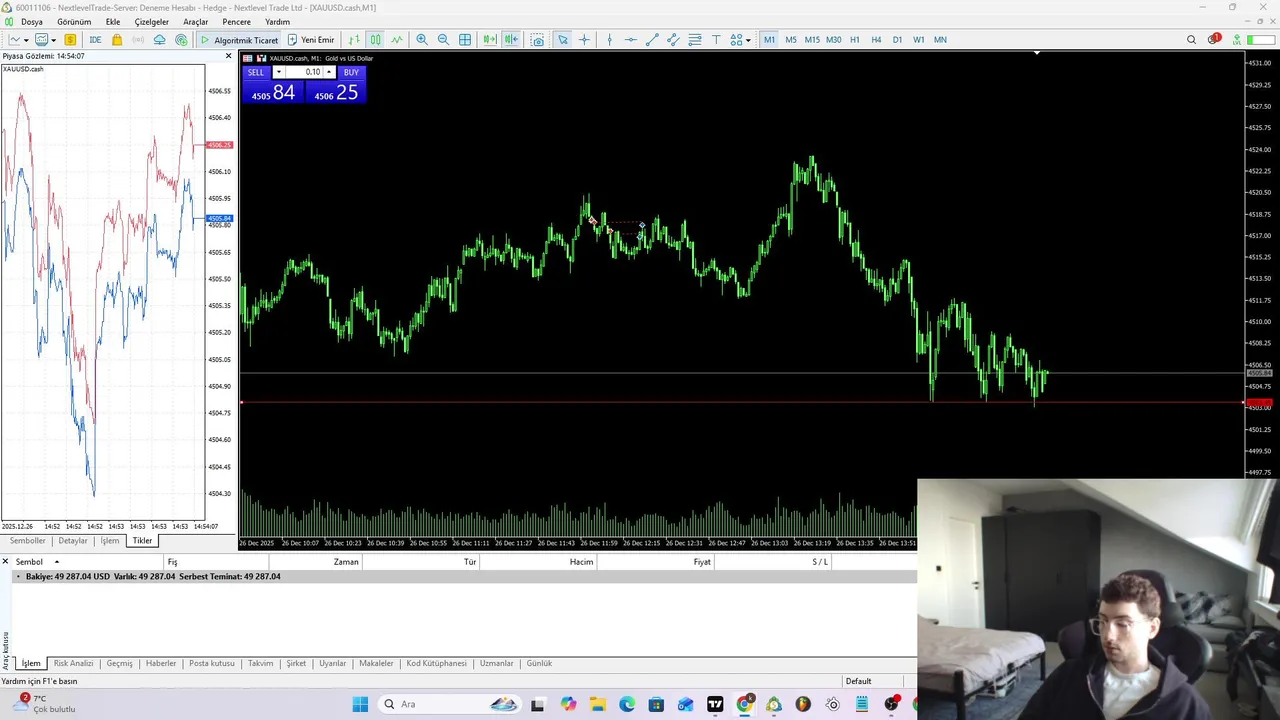Select the M15 timeframe
The height and width of the screenshot is (720, 1280).
click(x=812, y=40)
